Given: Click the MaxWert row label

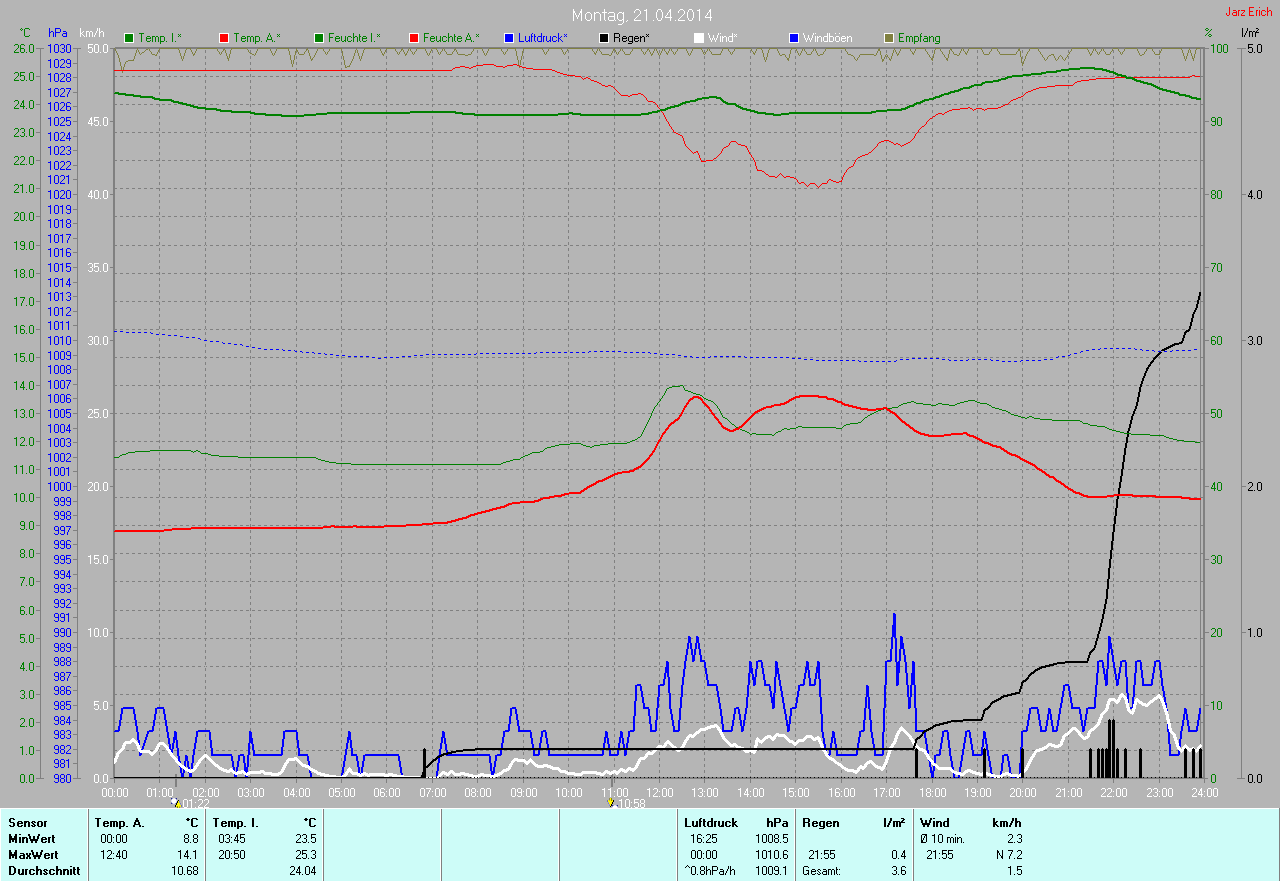Looking at the screenshot, I should 34,855.
